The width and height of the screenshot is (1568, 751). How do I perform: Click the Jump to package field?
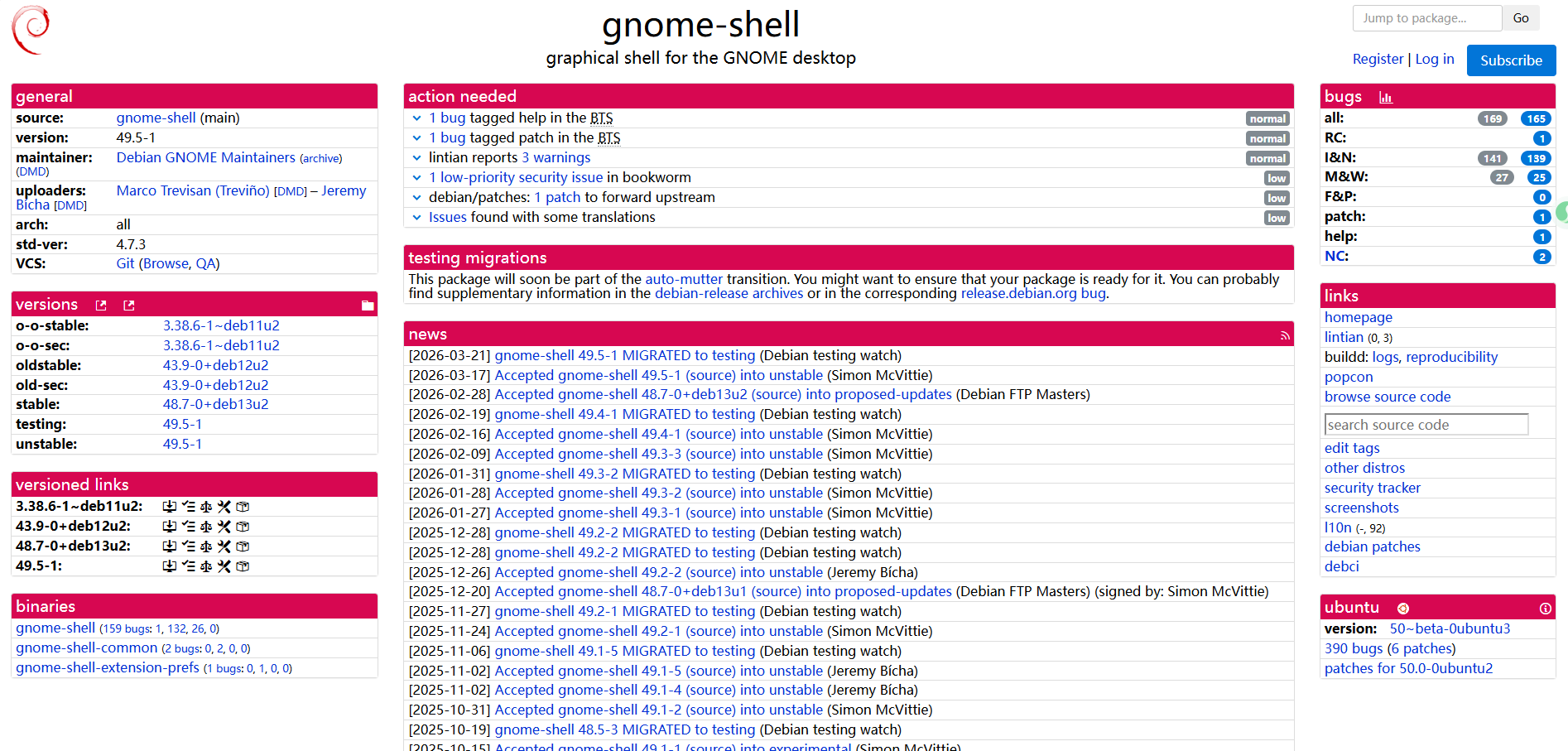click(1426, 18)
